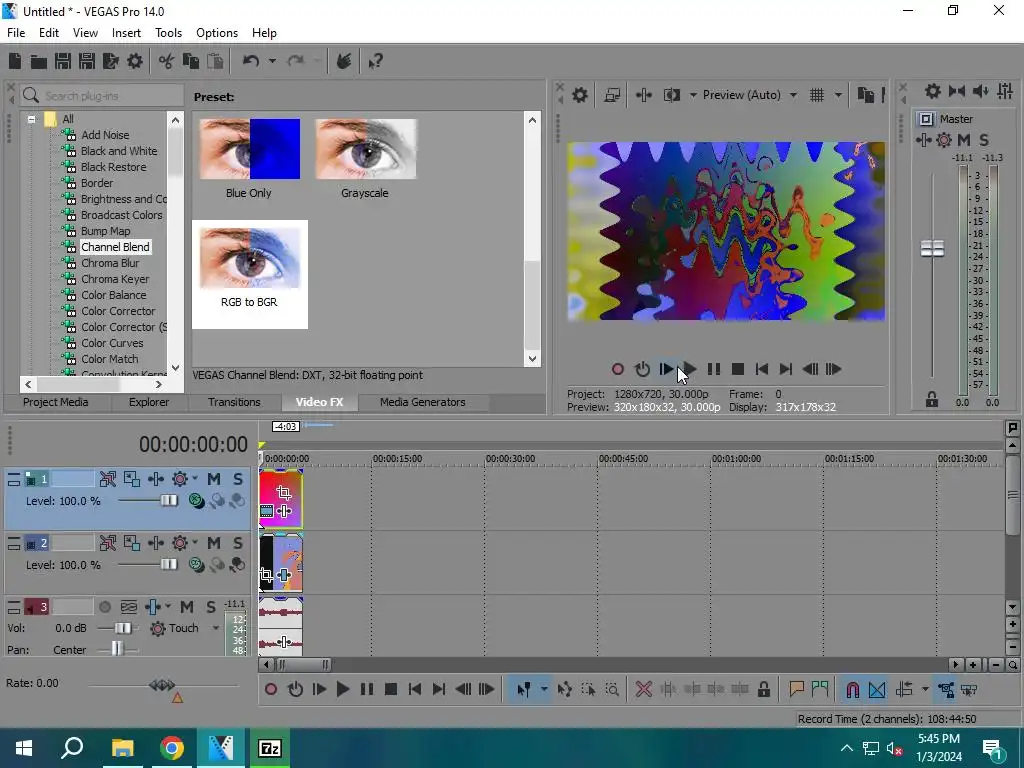Open Auto Ripple dropdown arrow
This screenshot has height=768, width=1024.
tap(925, 689)
